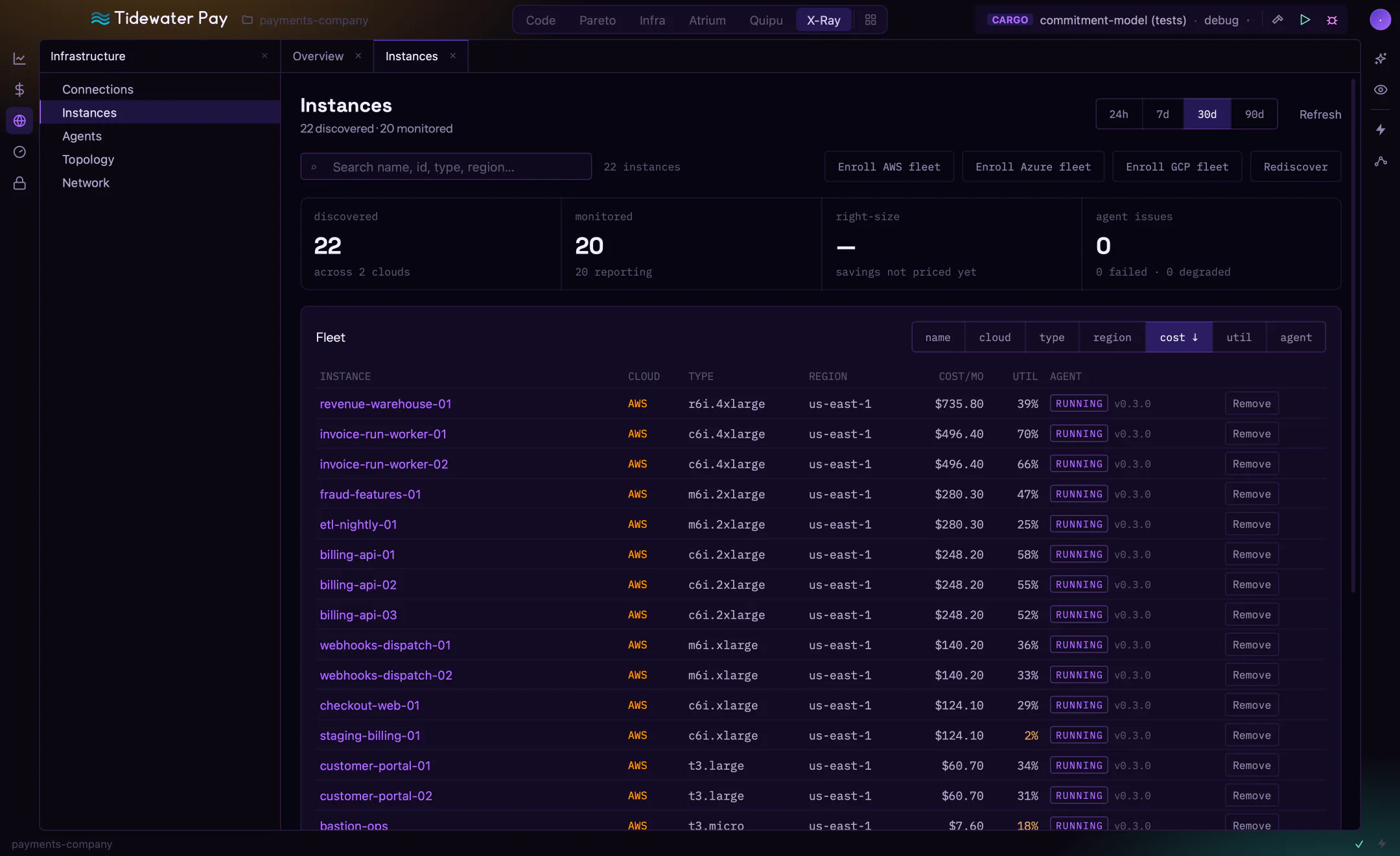Open the lock security sidebar icon
Screen dimensions: 1400x856
click(x=19, y=184)
